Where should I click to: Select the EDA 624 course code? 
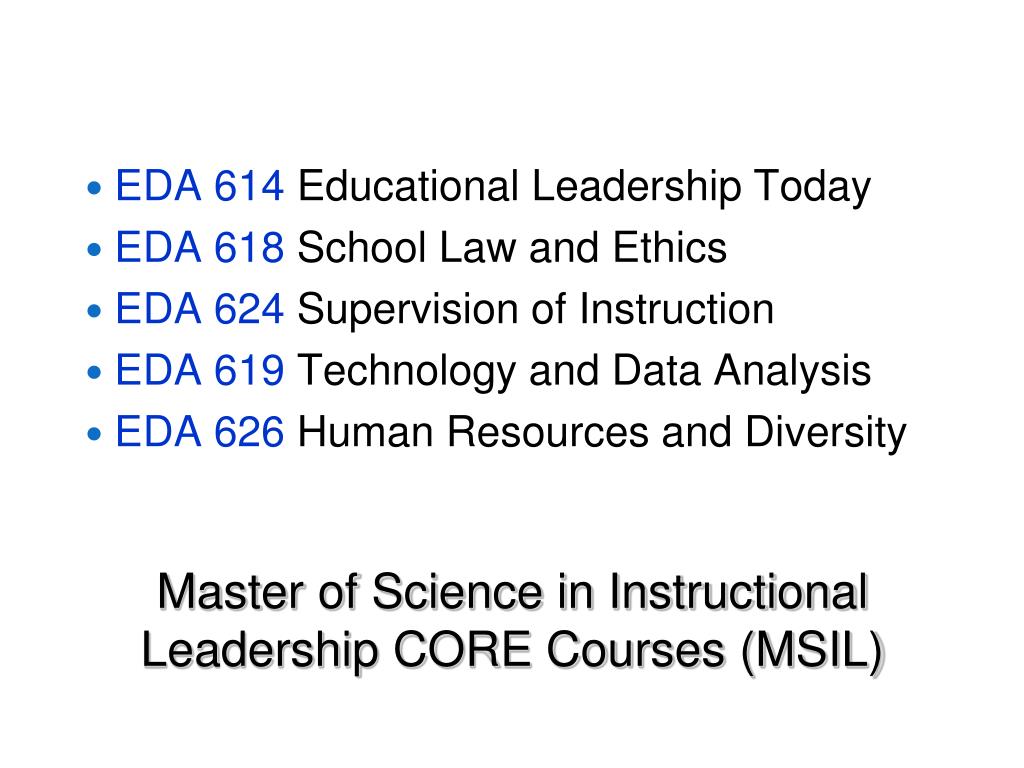[x=200, y=309]
